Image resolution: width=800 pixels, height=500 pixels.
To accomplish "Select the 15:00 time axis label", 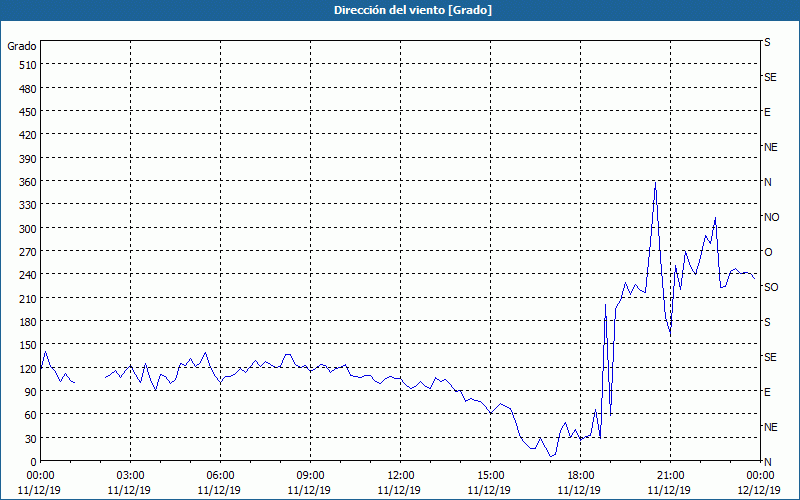I will 491,476.
